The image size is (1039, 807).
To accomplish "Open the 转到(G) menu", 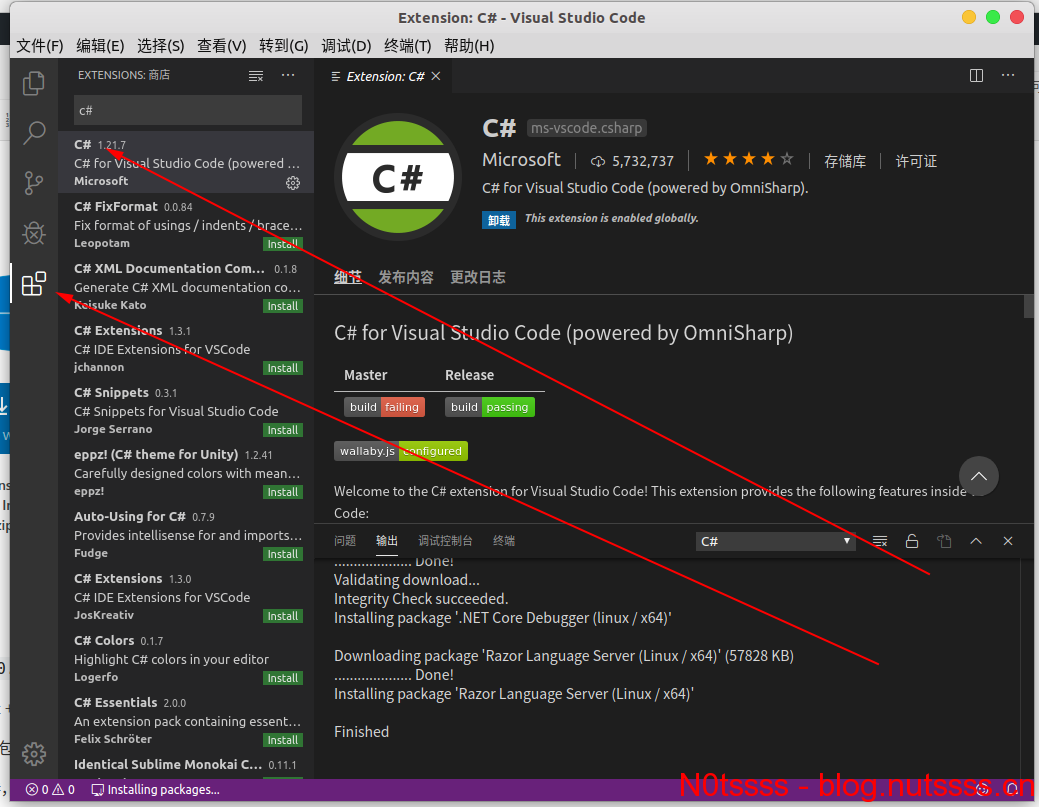I will [x=284, y=46].
